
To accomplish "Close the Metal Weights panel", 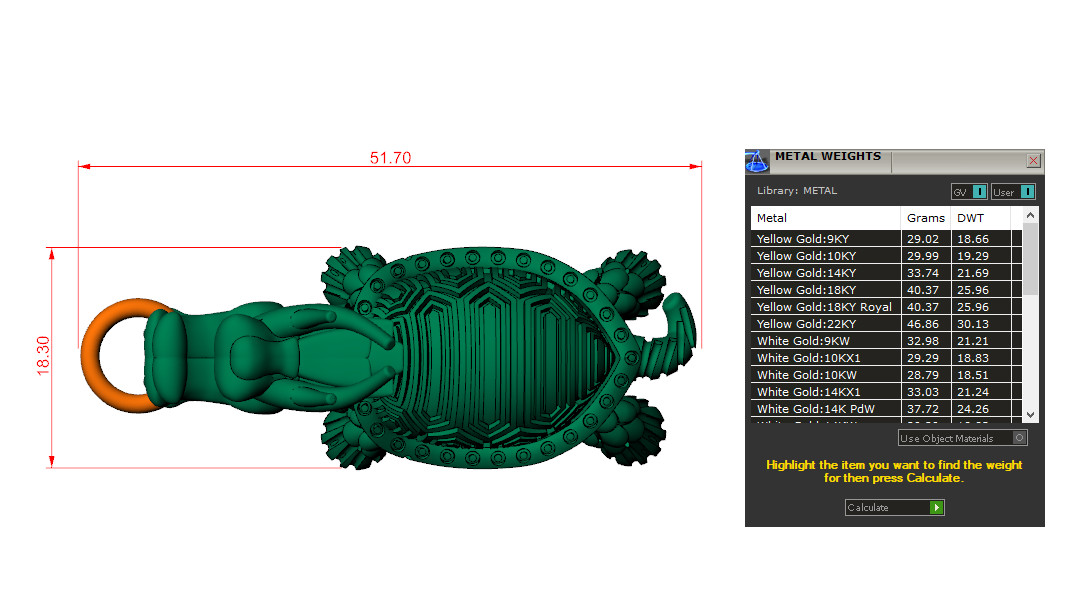I will [1034, 160].
